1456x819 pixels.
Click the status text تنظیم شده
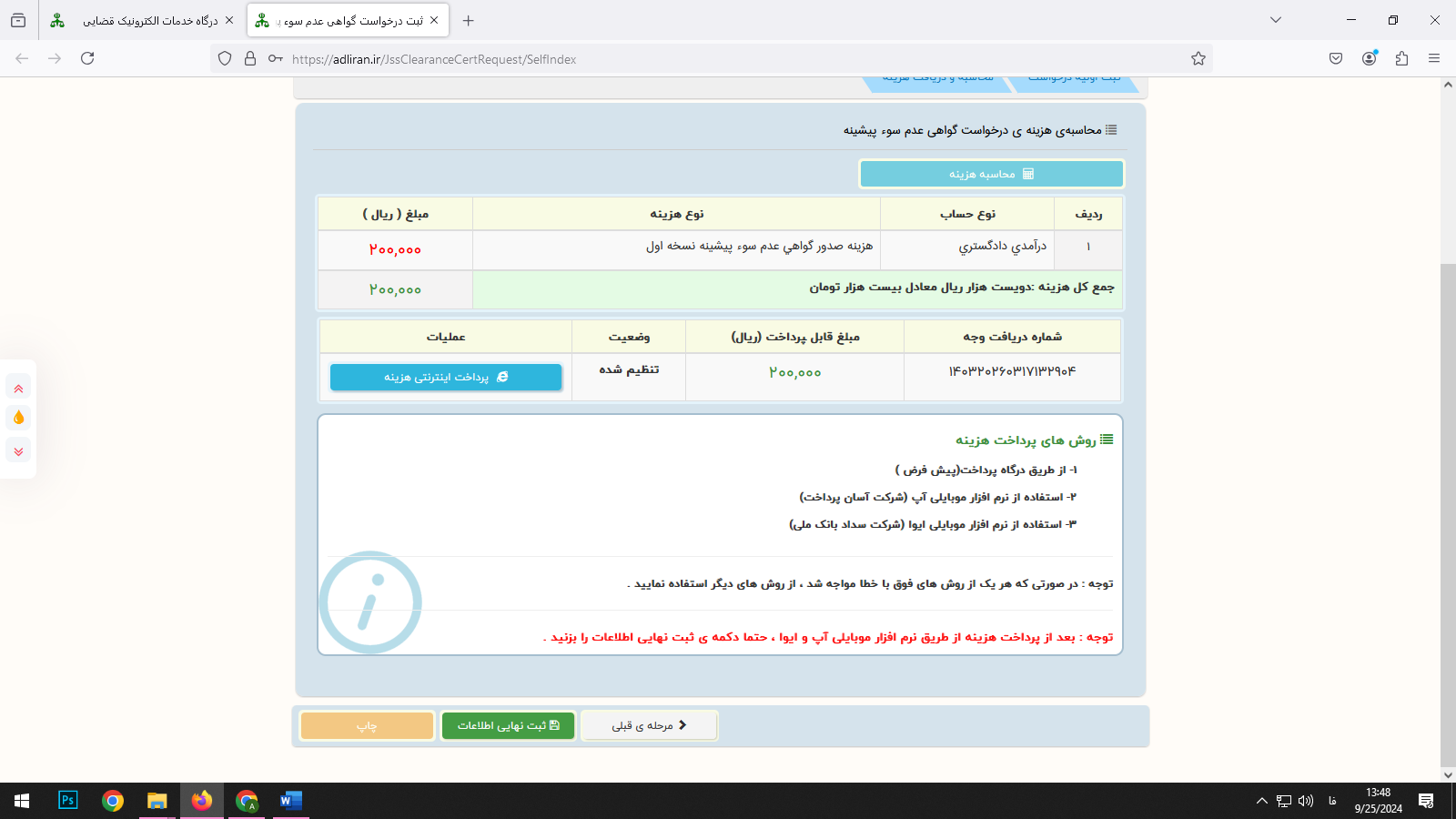point(629,369)
